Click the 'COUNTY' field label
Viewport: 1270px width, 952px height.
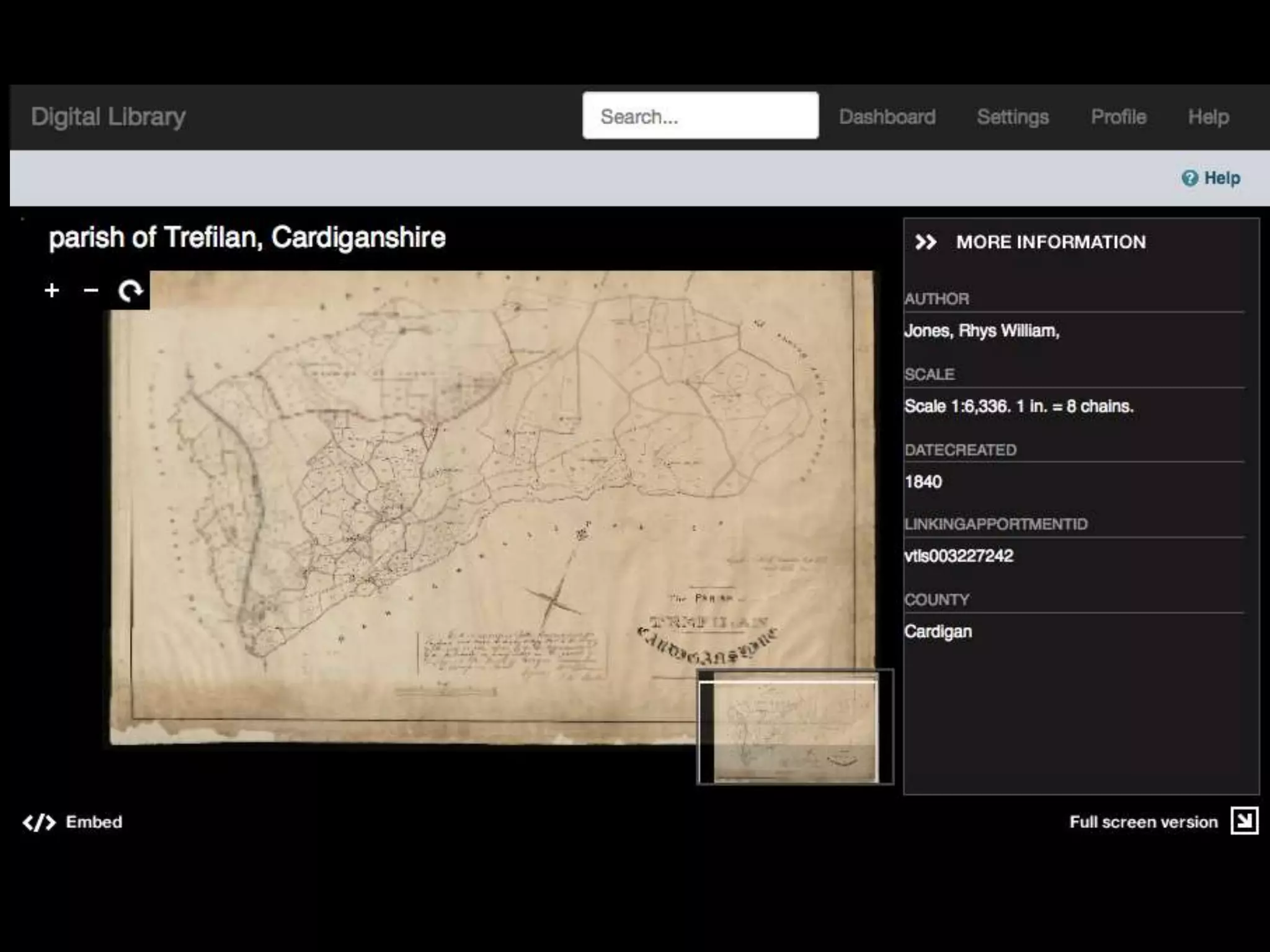pos(936,600)
